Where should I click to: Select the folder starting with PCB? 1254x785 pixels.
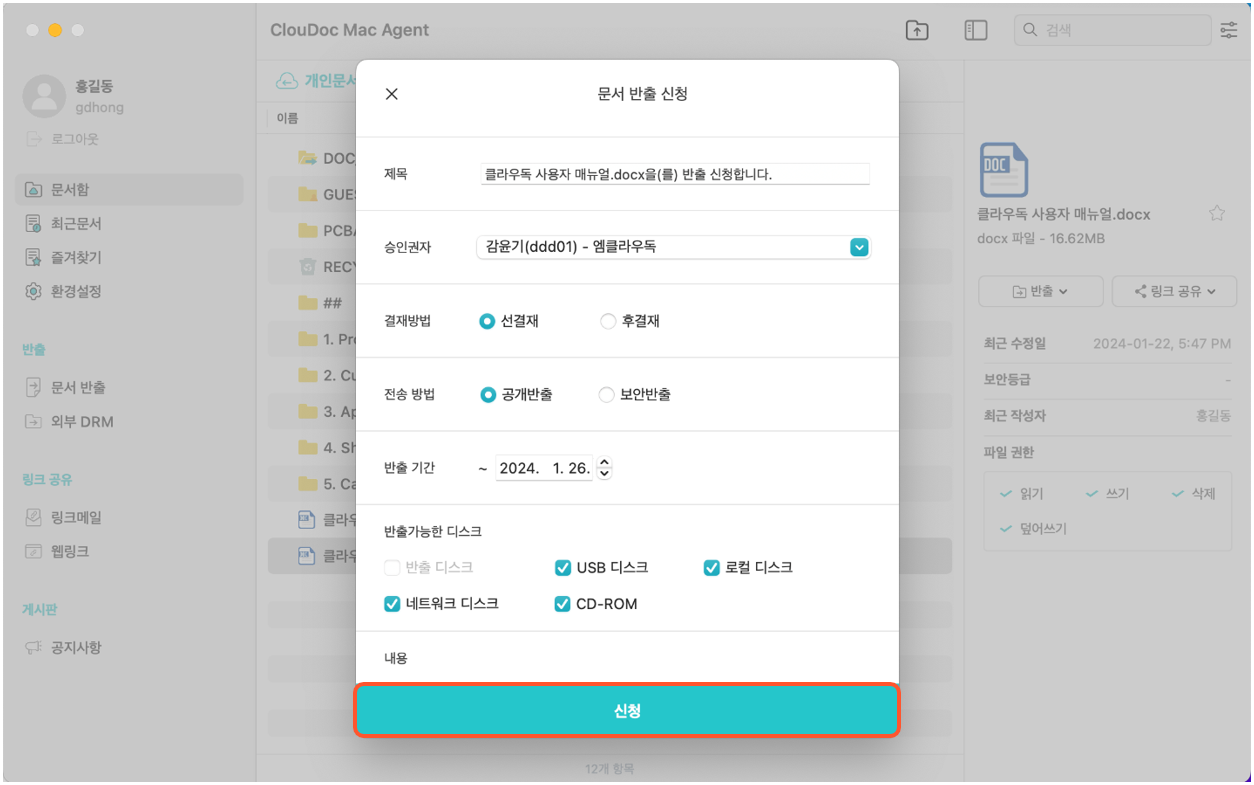tap(312, 231)
